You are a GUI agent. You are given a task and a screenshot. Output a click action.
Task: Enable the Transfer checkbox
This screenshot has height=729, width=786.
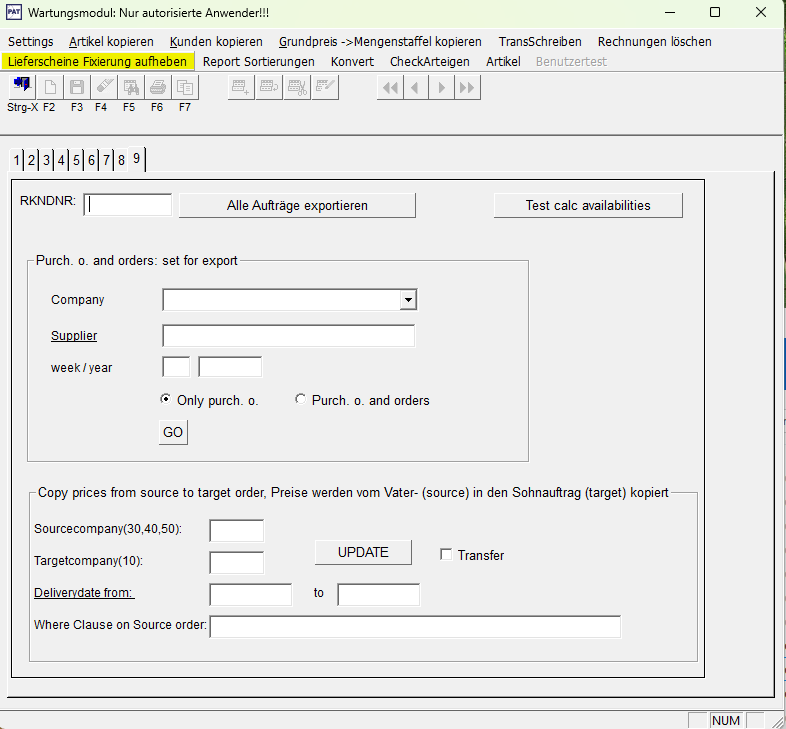446,555
